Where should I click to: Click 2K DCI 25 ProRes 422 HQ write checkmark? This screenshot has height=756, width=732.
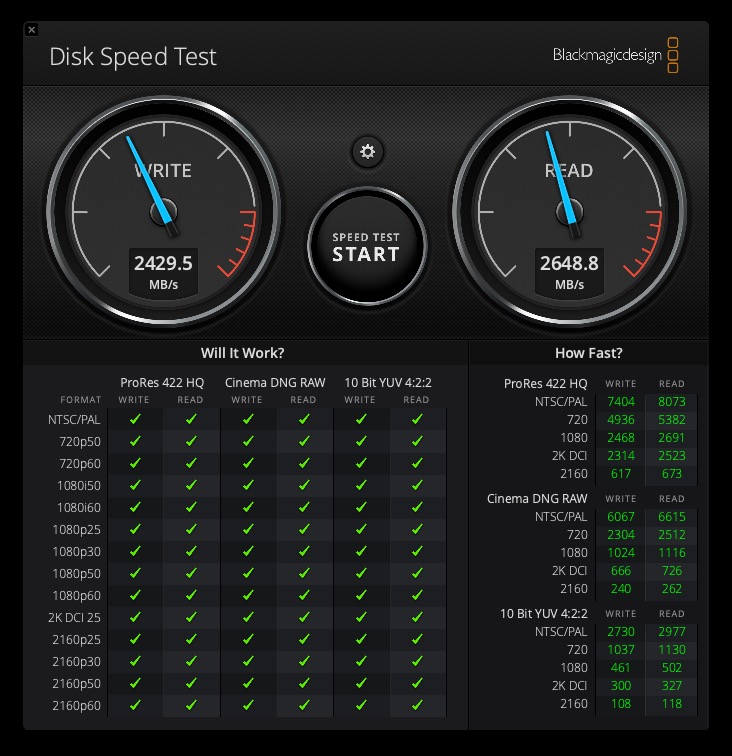coord(136,617)
